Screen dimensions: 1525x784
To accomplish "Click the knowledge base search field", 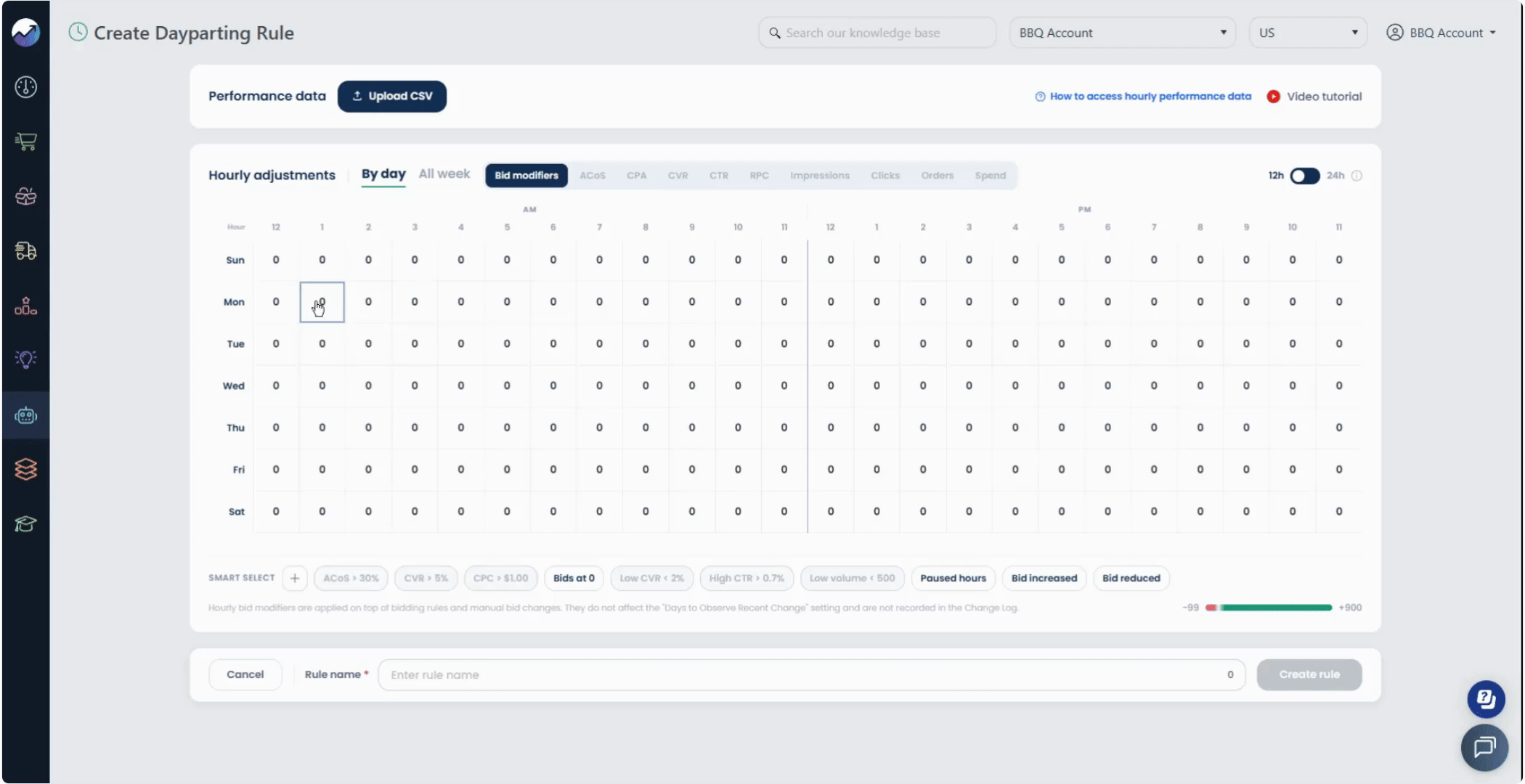I will click(x=877, y=33).
